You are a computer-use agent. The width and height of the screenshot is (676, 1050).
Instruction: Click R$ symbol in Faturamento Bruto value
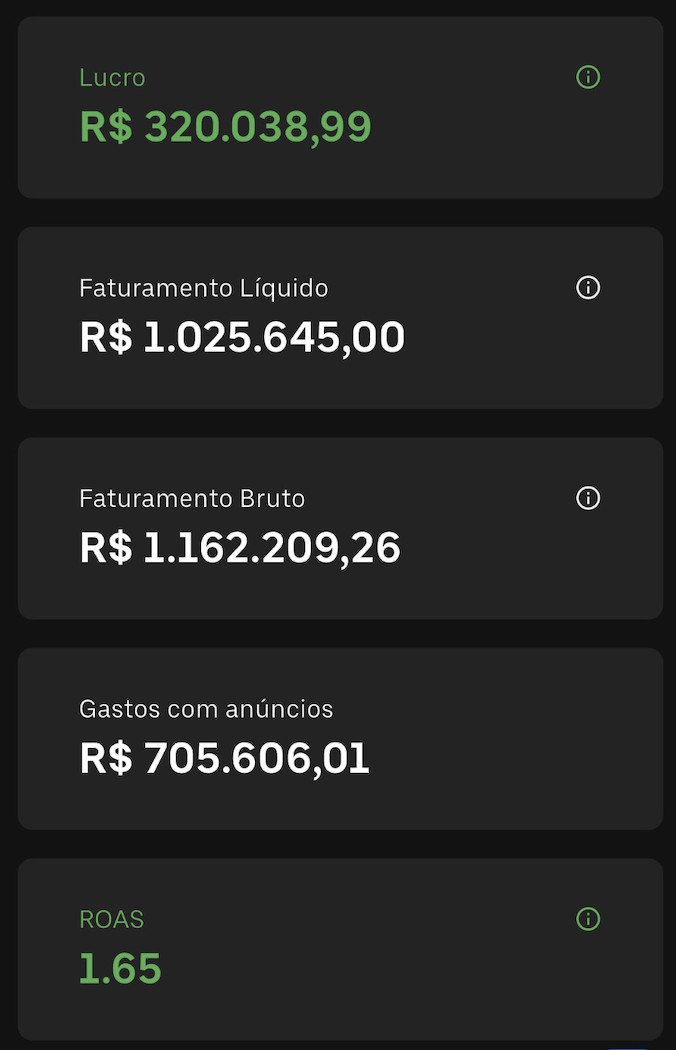click(x=105, y=548)
